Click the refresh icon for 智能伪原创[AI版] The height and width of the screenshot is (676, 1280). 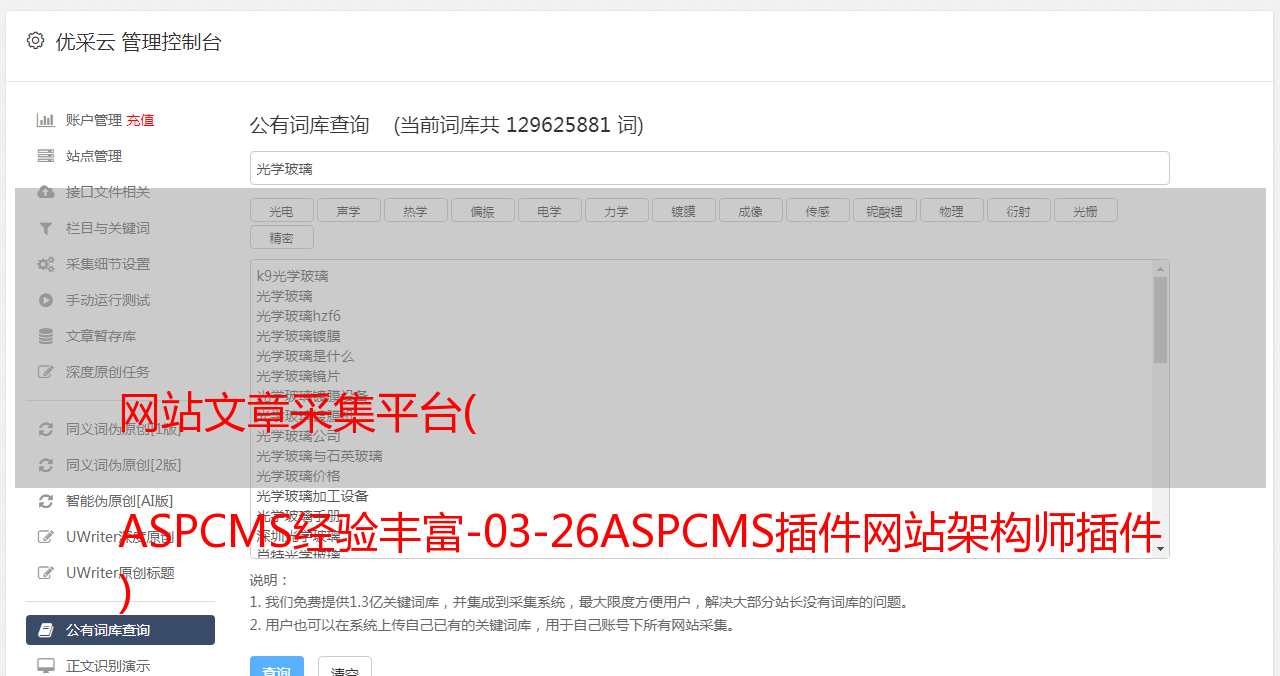(x=45, y=501)
